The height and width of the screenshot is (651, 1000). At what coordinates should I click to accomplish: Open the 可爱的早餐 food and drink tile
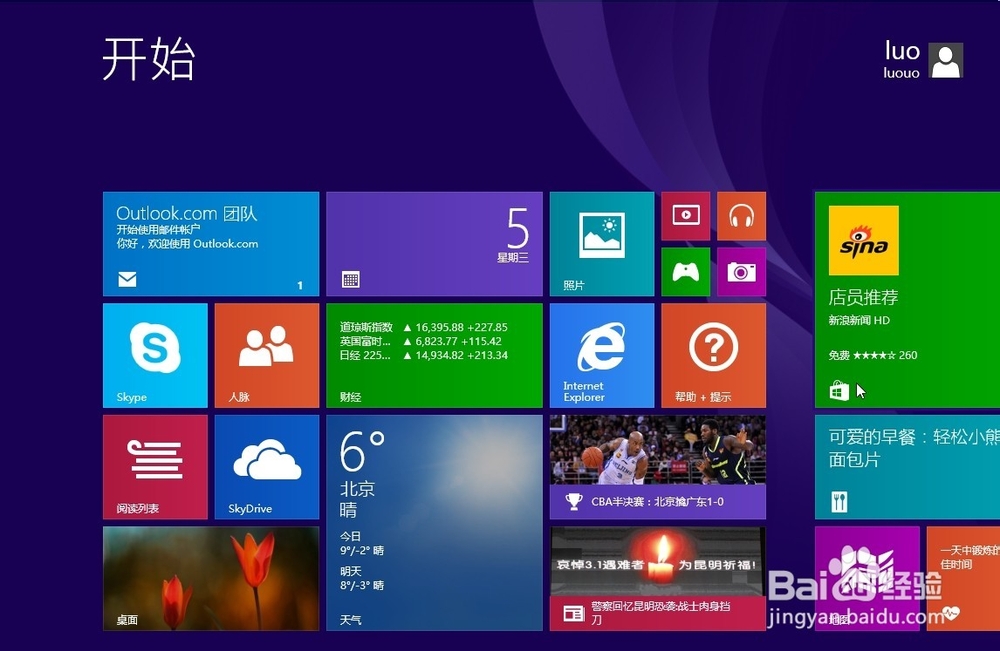[x=908, y=467]
